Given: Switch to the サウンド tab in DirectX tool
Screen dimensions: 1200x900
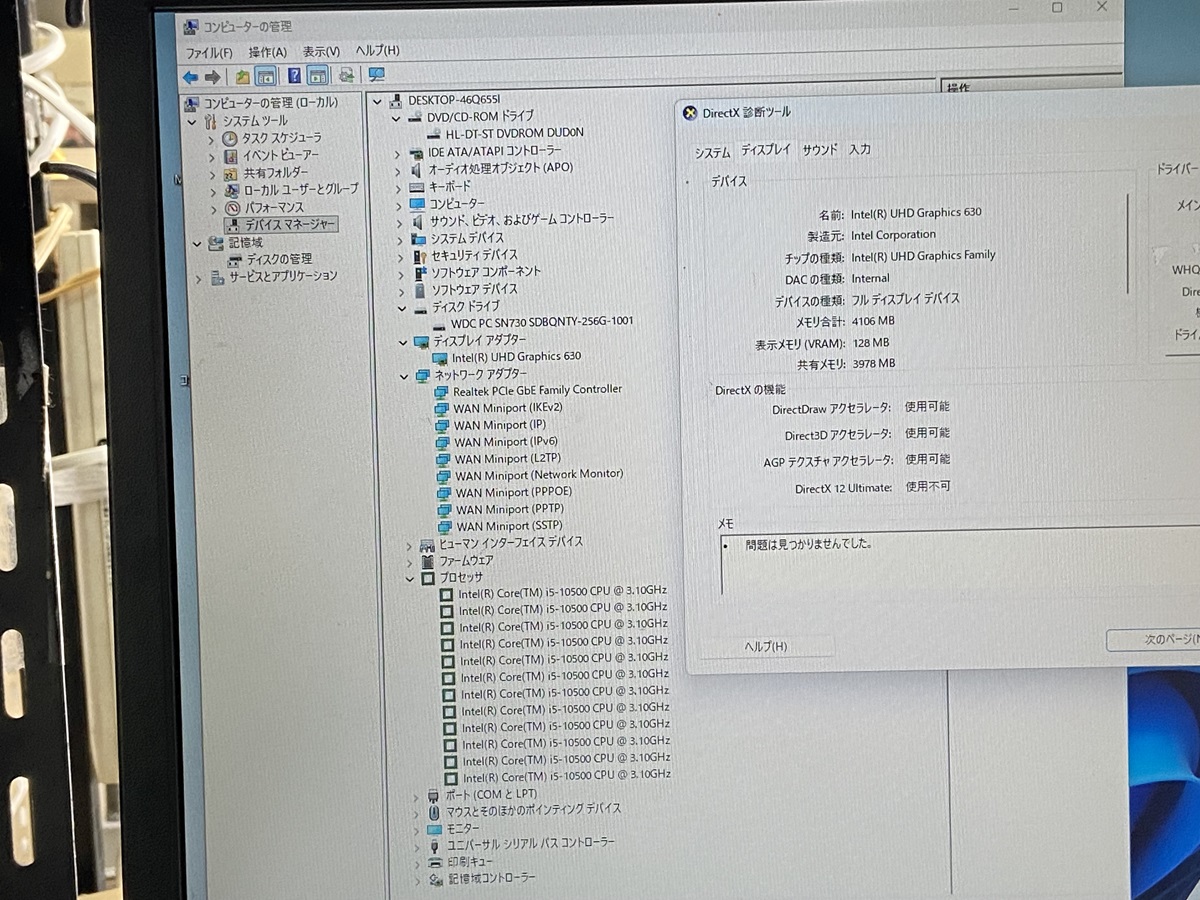Looking at the screenshot, I should [x=819, y=150].
